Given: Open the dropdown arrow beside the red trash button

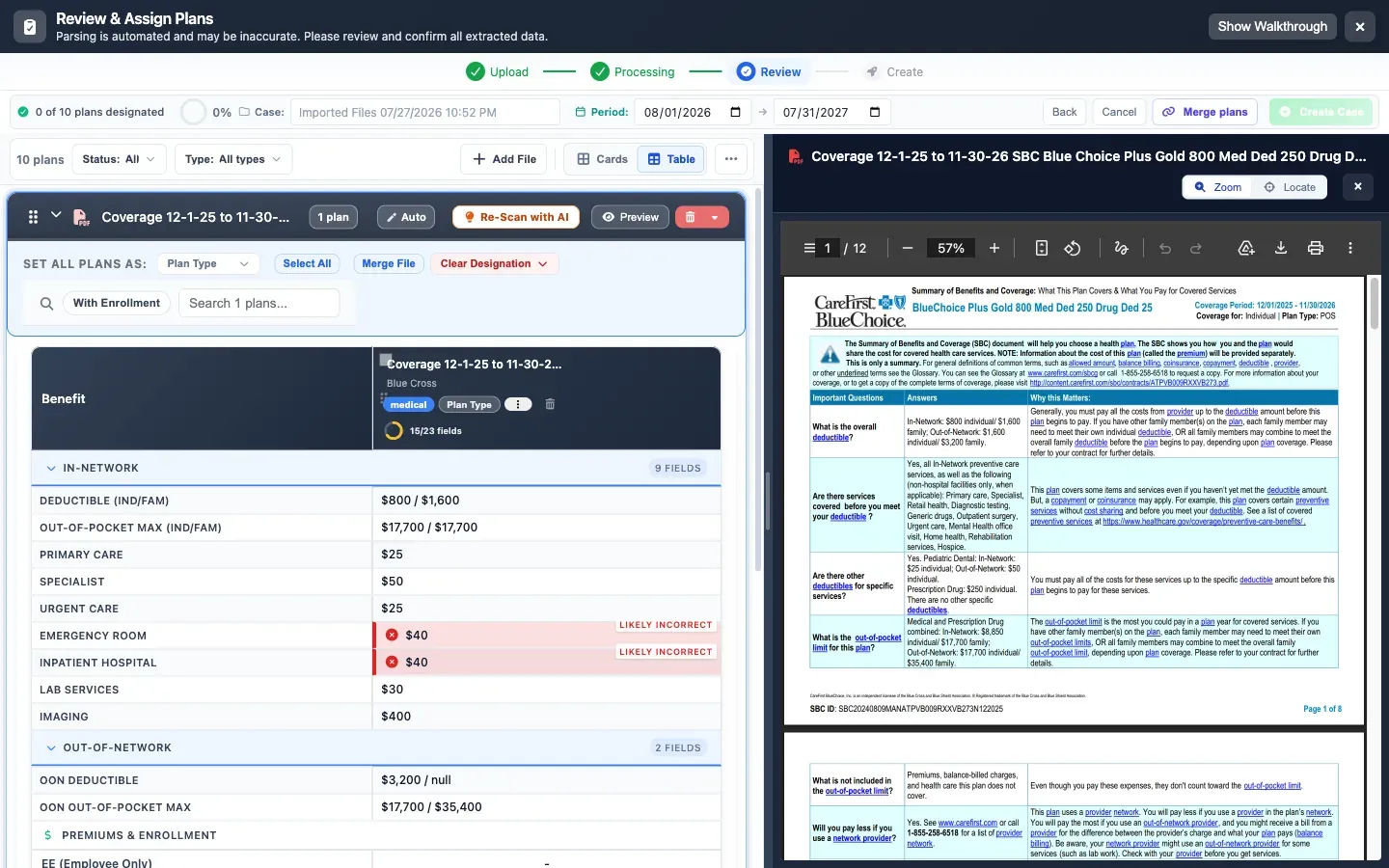Looking at the screenshot, I should click(x=715, y=217).
